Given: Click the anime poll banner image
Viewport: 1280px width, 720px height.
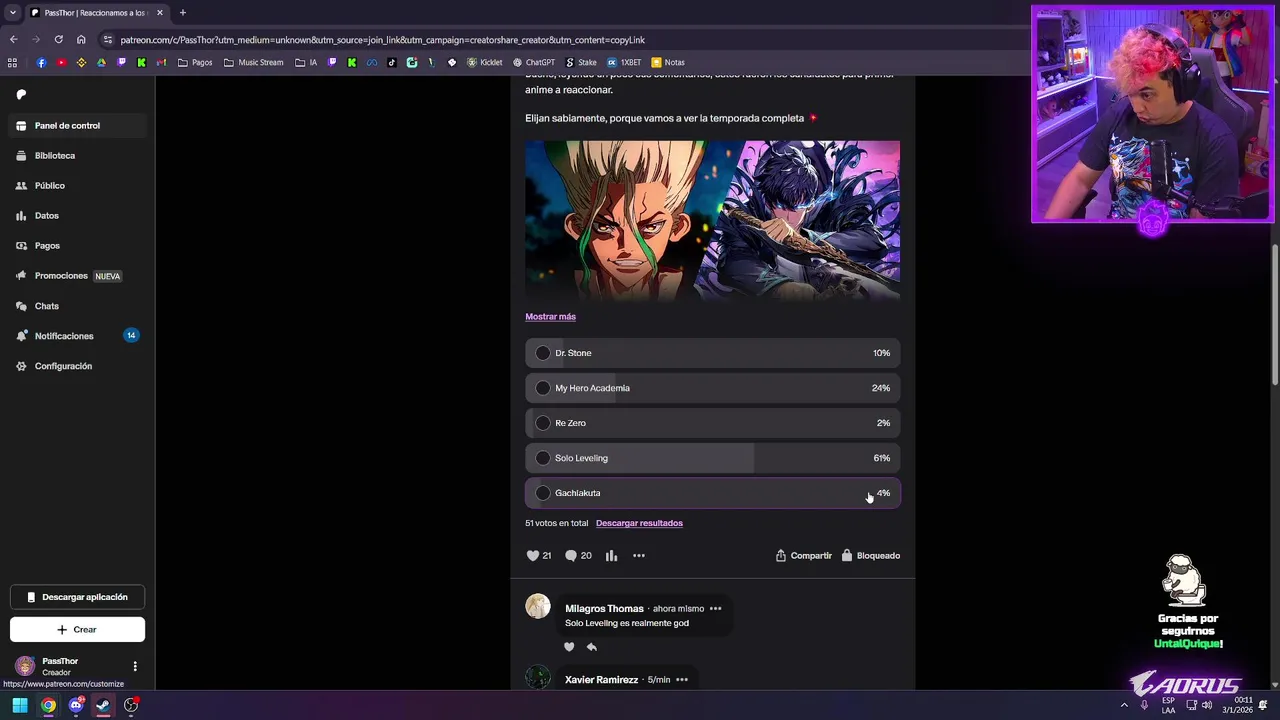Looking at the screenshot, I should click(x=712, y=220).
